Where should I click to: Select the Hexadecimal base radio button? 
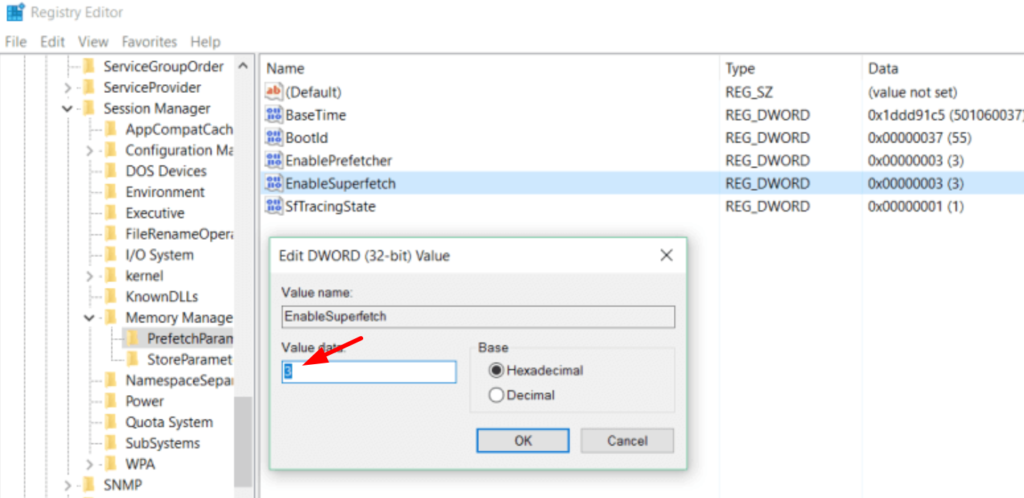click(495, 370)
